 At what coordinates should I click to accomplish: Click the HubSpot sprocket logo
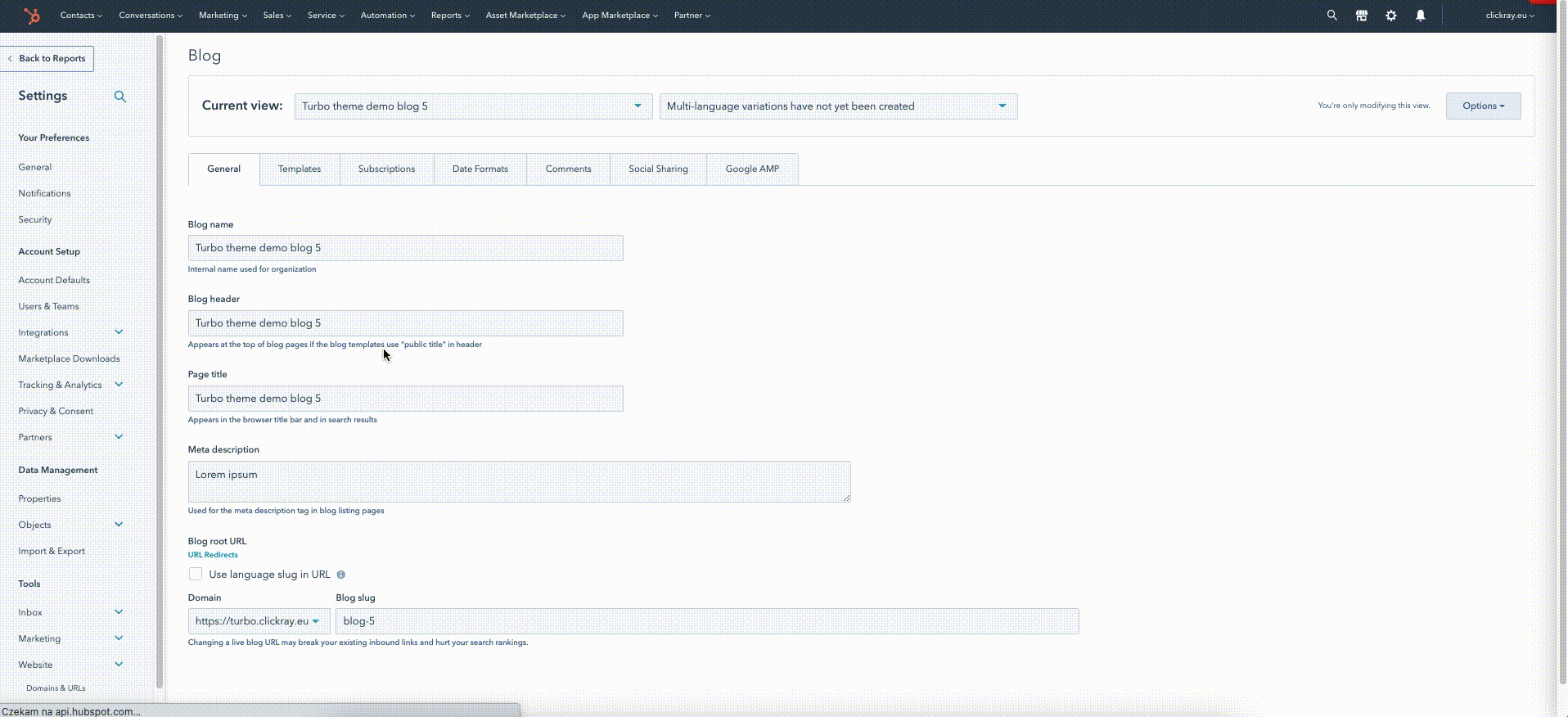click(32, 15)
